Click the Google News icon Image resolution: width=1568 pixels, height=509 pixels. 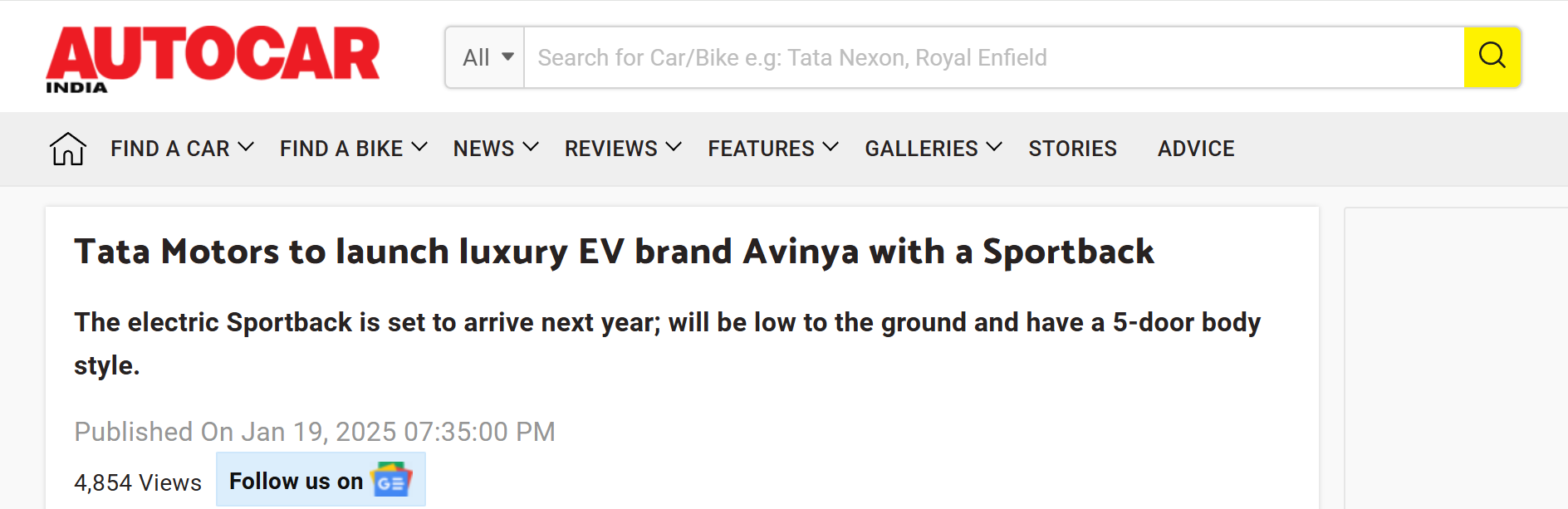coord(391,480)
